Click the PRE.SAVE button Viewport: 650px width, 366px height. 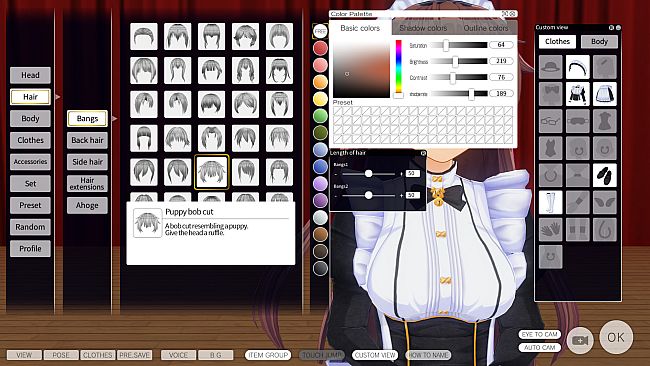tap(134, 355)
